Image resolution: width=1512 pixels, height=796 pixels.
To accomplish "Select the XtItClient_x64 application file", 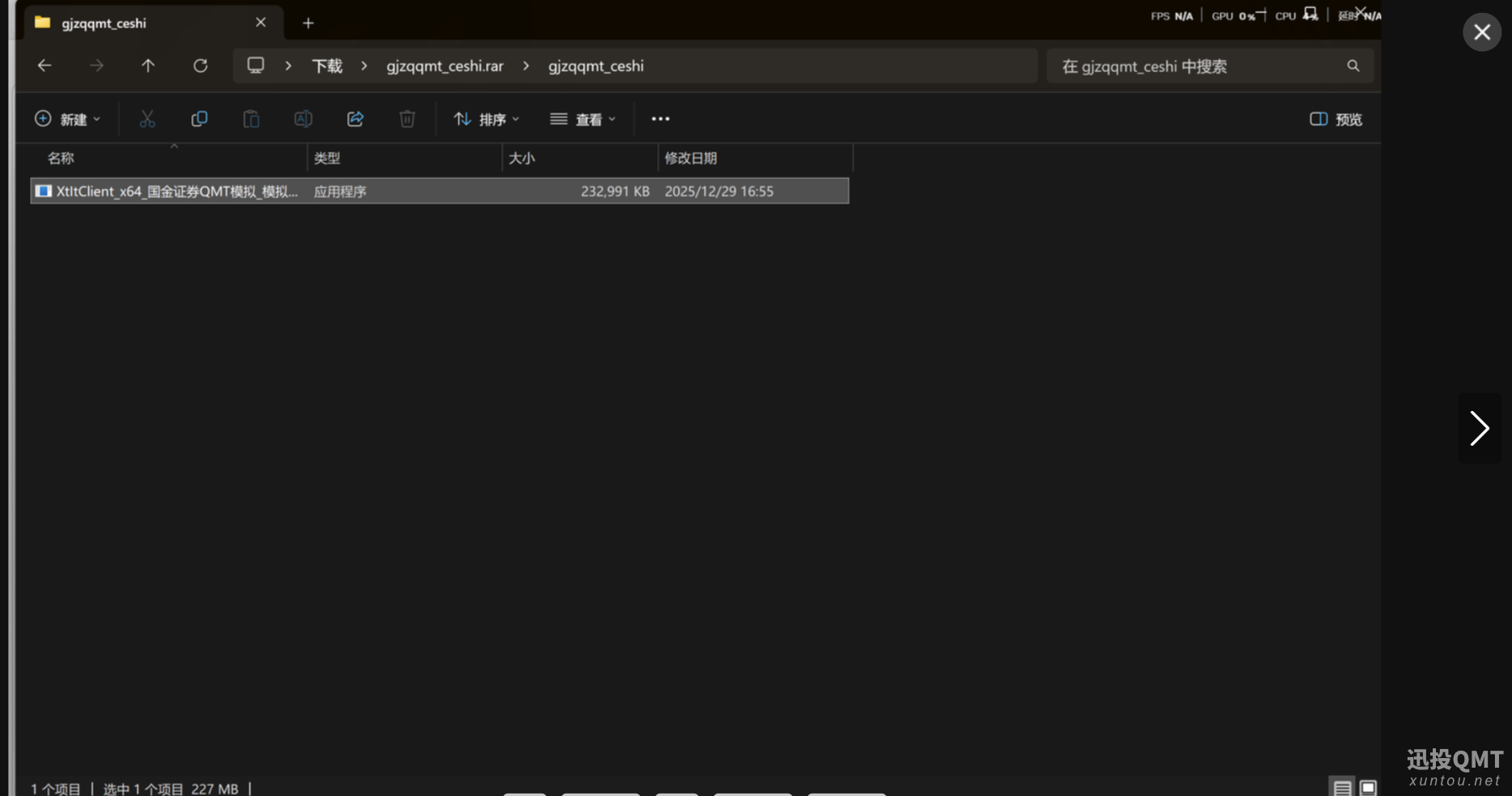I will [x=177, y=191].
